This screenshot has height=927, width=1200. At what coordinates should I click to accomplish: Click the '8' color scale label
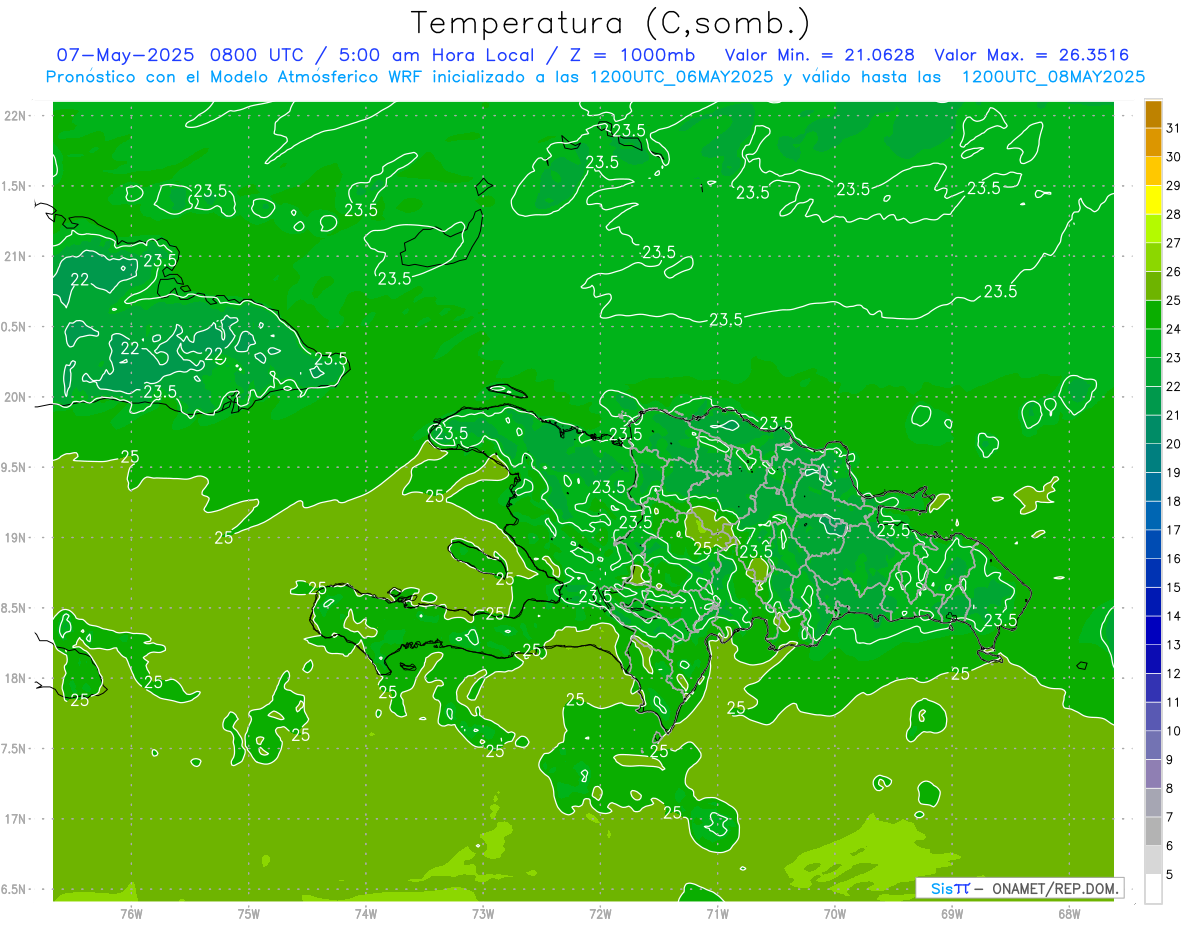click(1170, 788)
